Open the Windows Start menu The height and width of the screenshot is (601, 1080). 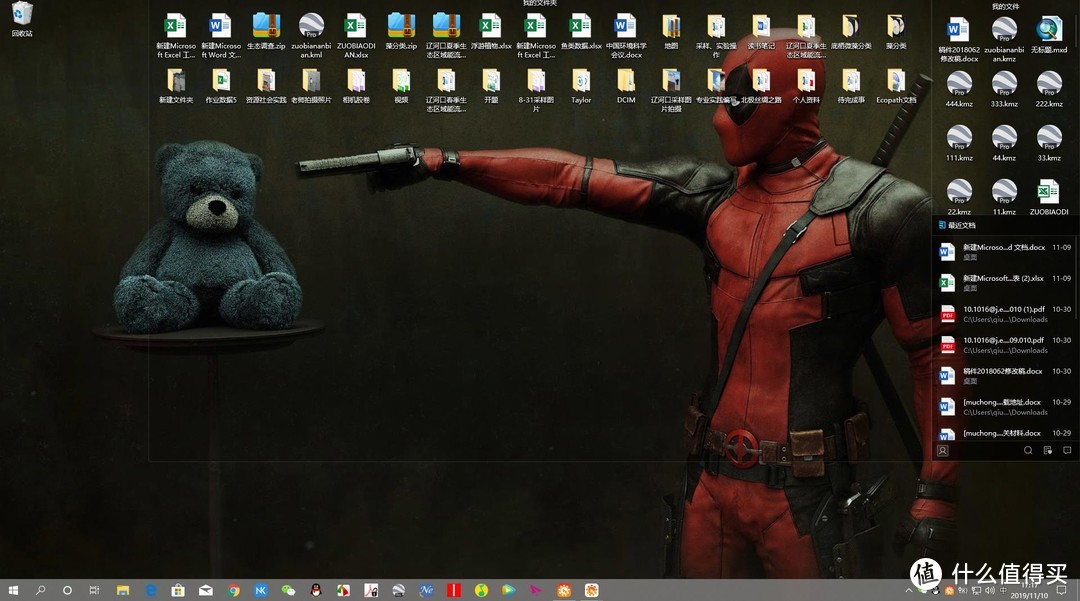click(x=13, y=590)
